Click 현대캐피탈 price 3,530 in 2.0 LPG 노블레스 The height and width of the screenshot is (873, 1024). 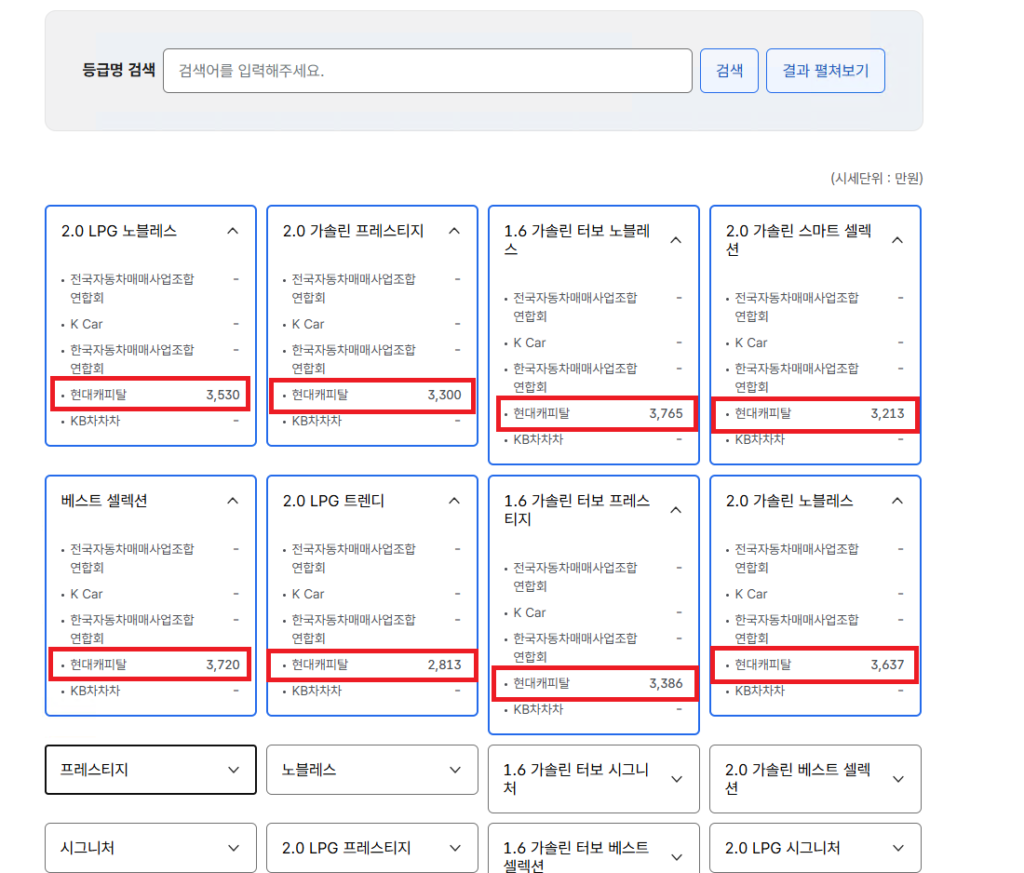tap(222, 395)
